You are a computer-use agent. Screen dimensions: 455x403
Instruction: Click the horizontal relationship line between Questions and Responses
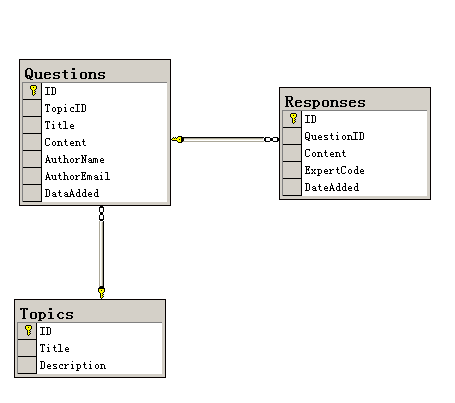[224, 139]
